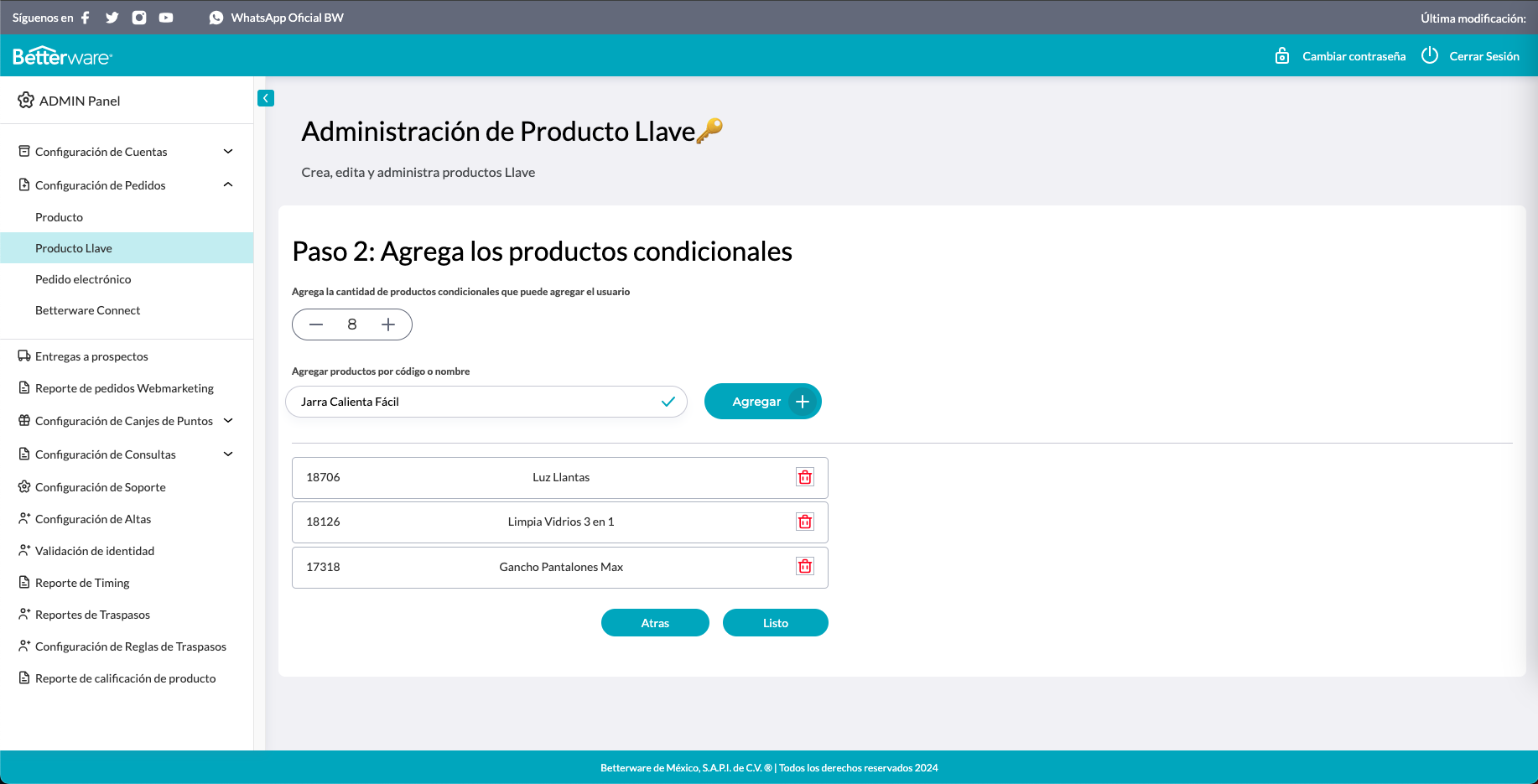Remove Gancho Pantalones Max with trash icon
Image resolution: width=1538 pixels, height=784 pixels.
pyautogui.click(x=805, y=566)
